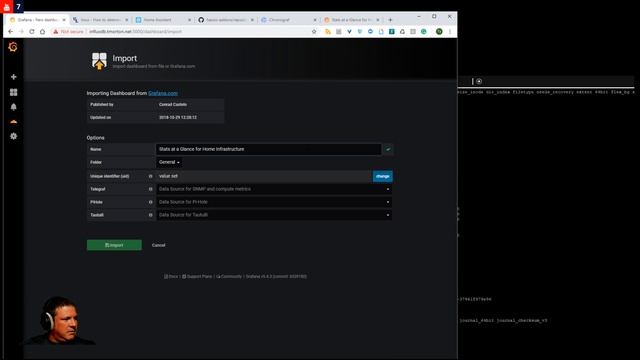Bookmark page with the star icon
The image size is (640, 360).
click(x=314, y=31)
